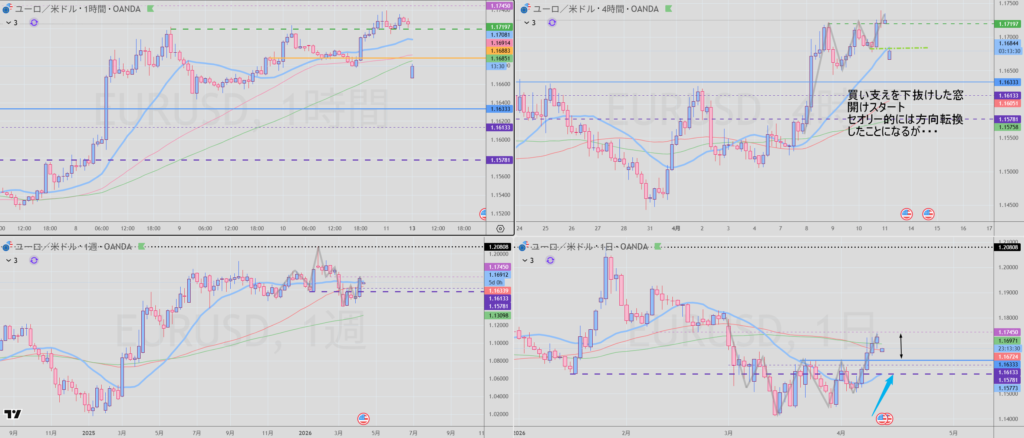Click the EURUSD symbol icon on 1-hour chart

click(x=6, y=7)
